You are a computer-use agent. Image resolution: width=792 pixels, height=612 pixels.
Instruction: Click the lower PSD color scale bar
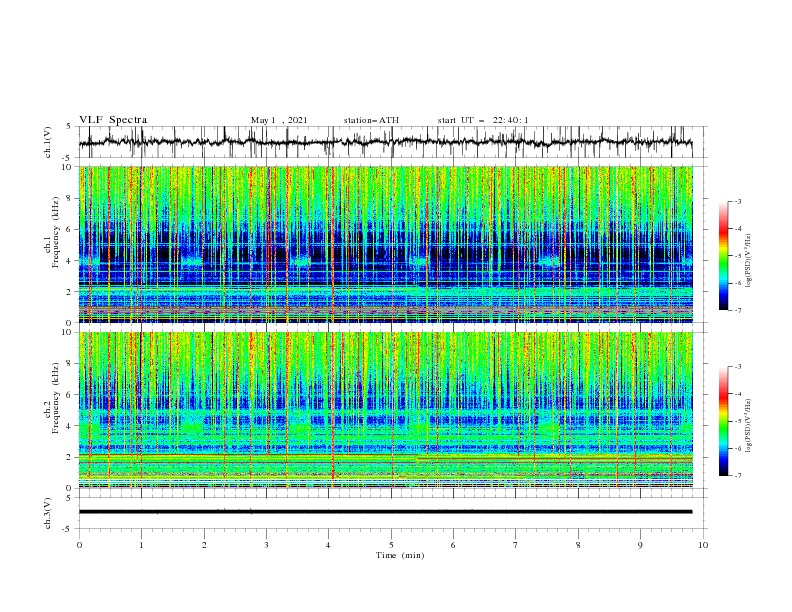[x=723, y=421]
